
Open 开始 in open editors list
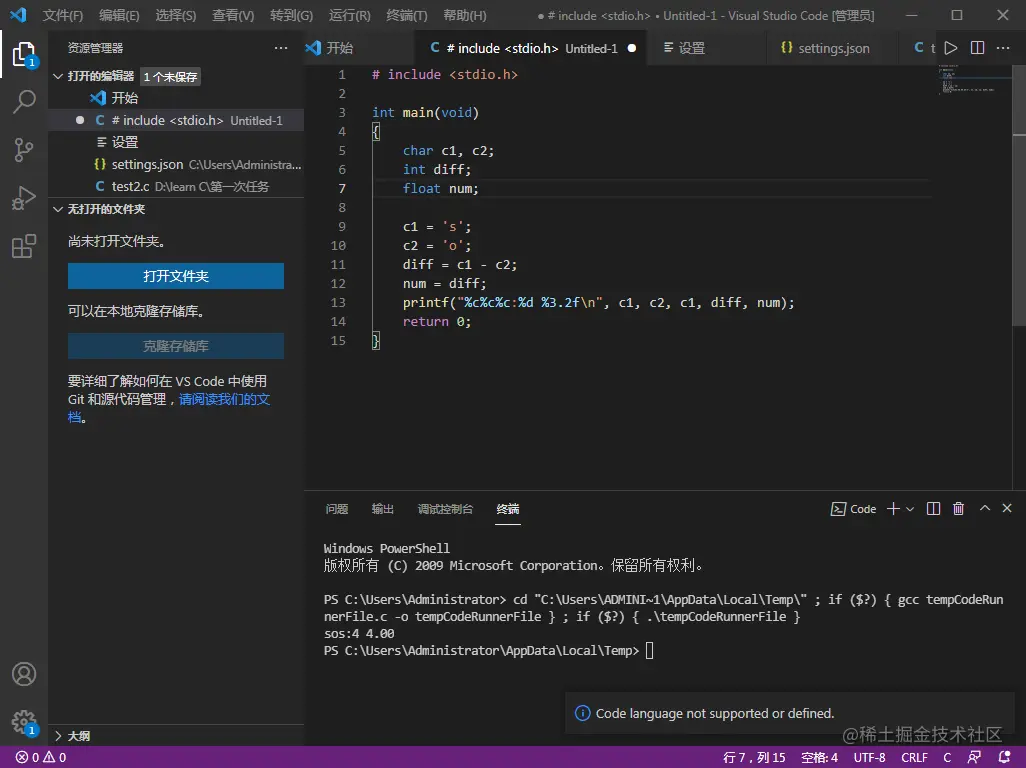175,98
